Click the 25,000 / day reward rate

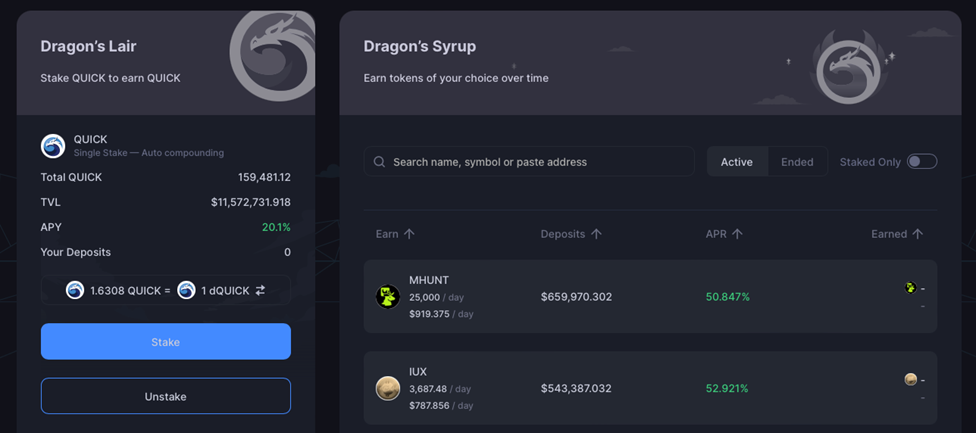tap(436, 297)
